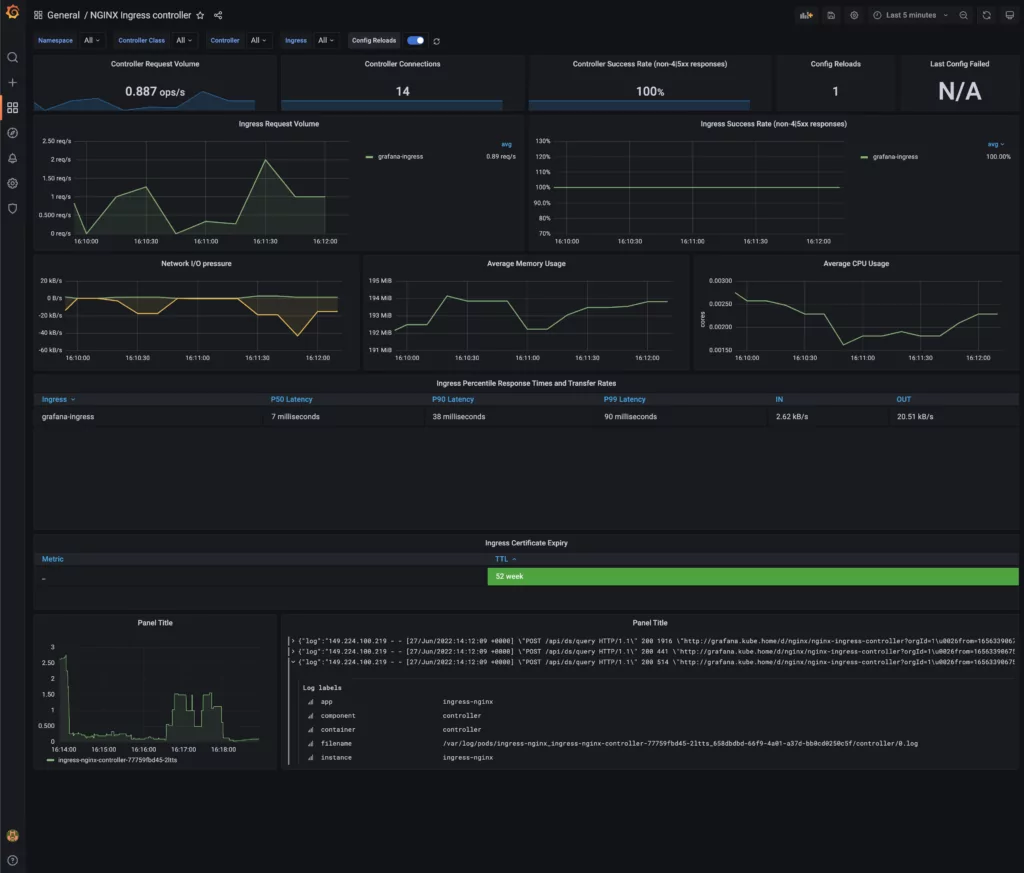Open the Average Memory Usage panel title menu
1024x873 pixels.
click(x=526, y=264)
